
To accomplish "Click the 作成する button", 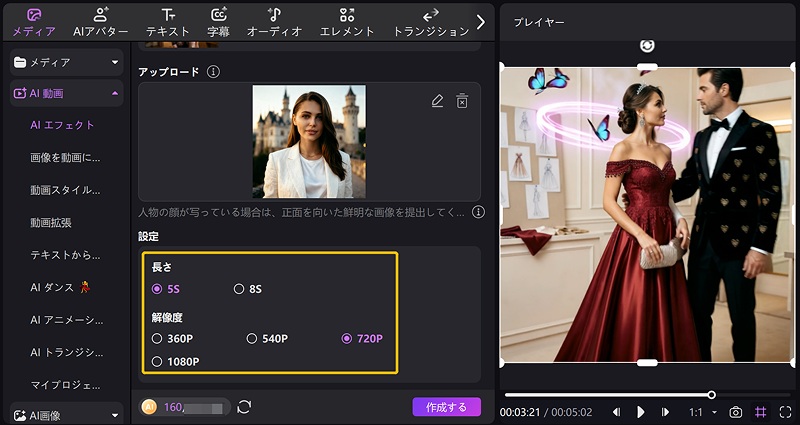I will click(x=446, y=407).
